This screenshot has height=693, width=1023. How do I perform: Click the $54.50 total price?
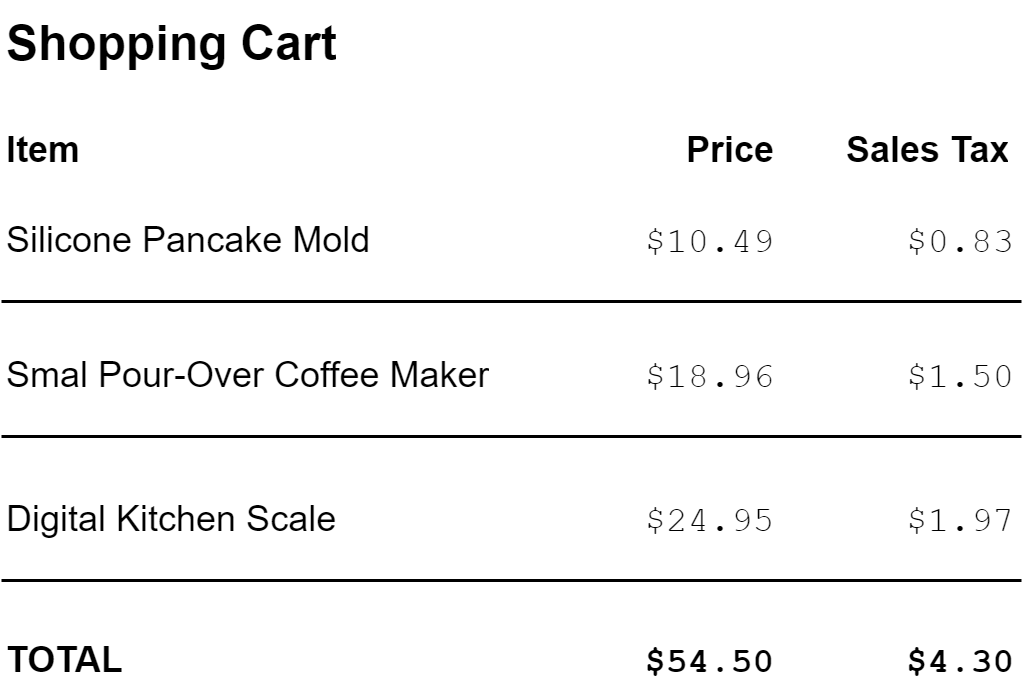pyautogui.click(x=709, y=661)
